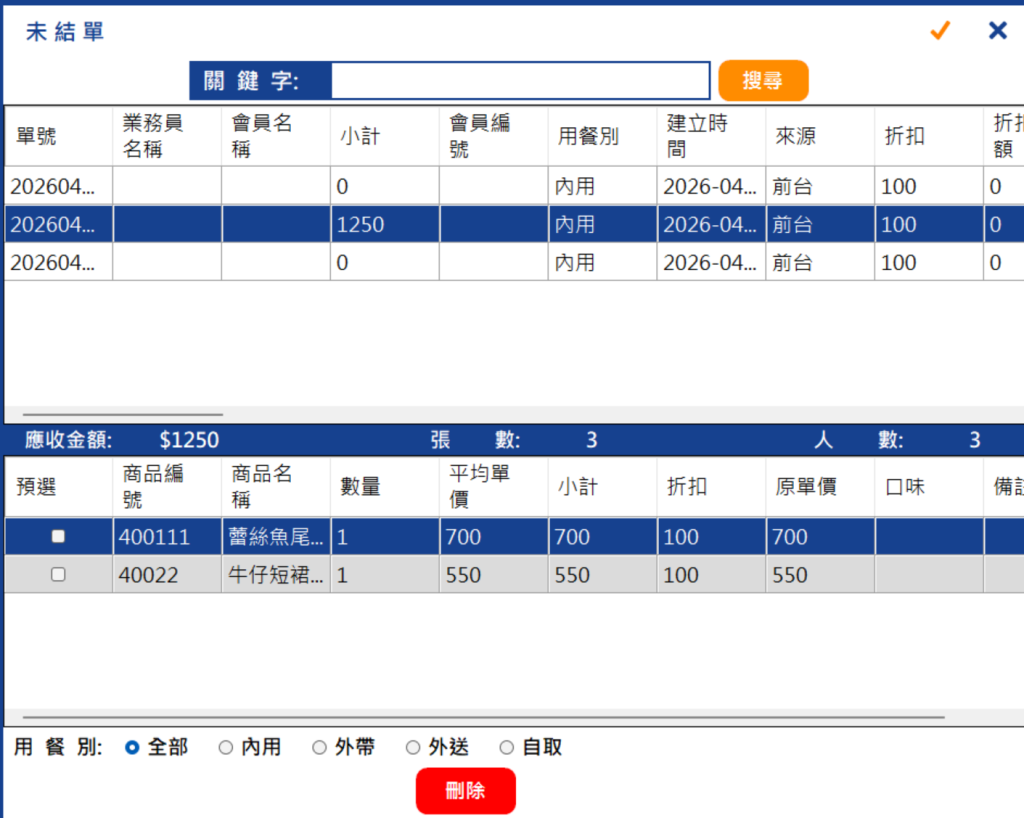Click the 搜尋 search button
This screenshot has width=1024, height=818.
tap(763, 80)
